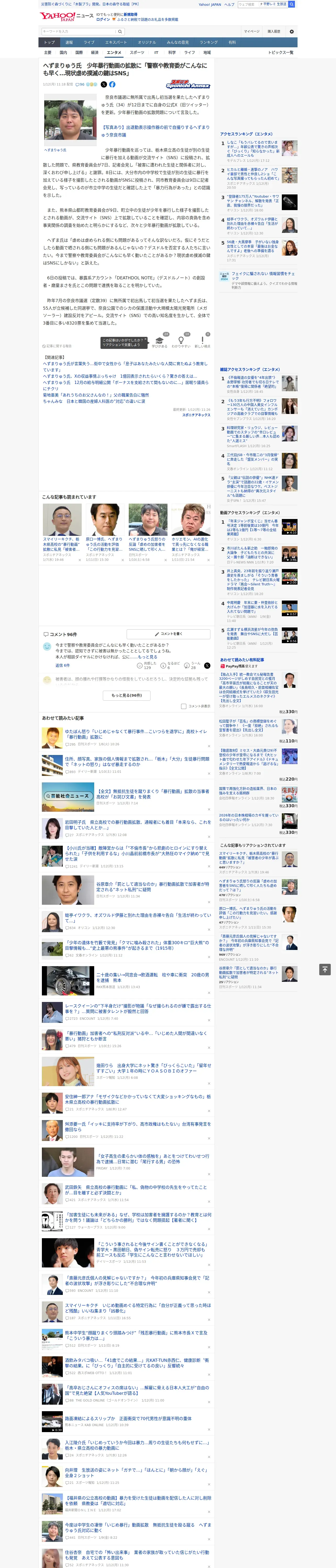Select the 科学 category
The width and height of the screenshot is (336, 1568).
[x=172, y=52]
